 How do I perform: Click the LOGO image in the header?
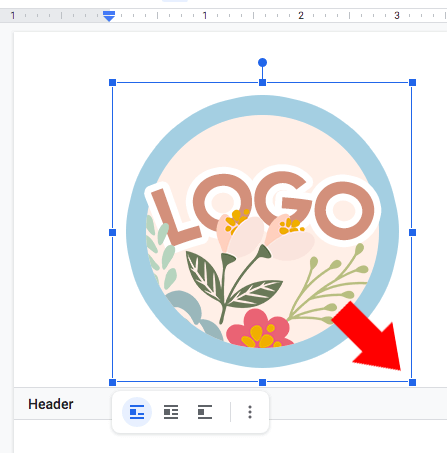point(262,232)
